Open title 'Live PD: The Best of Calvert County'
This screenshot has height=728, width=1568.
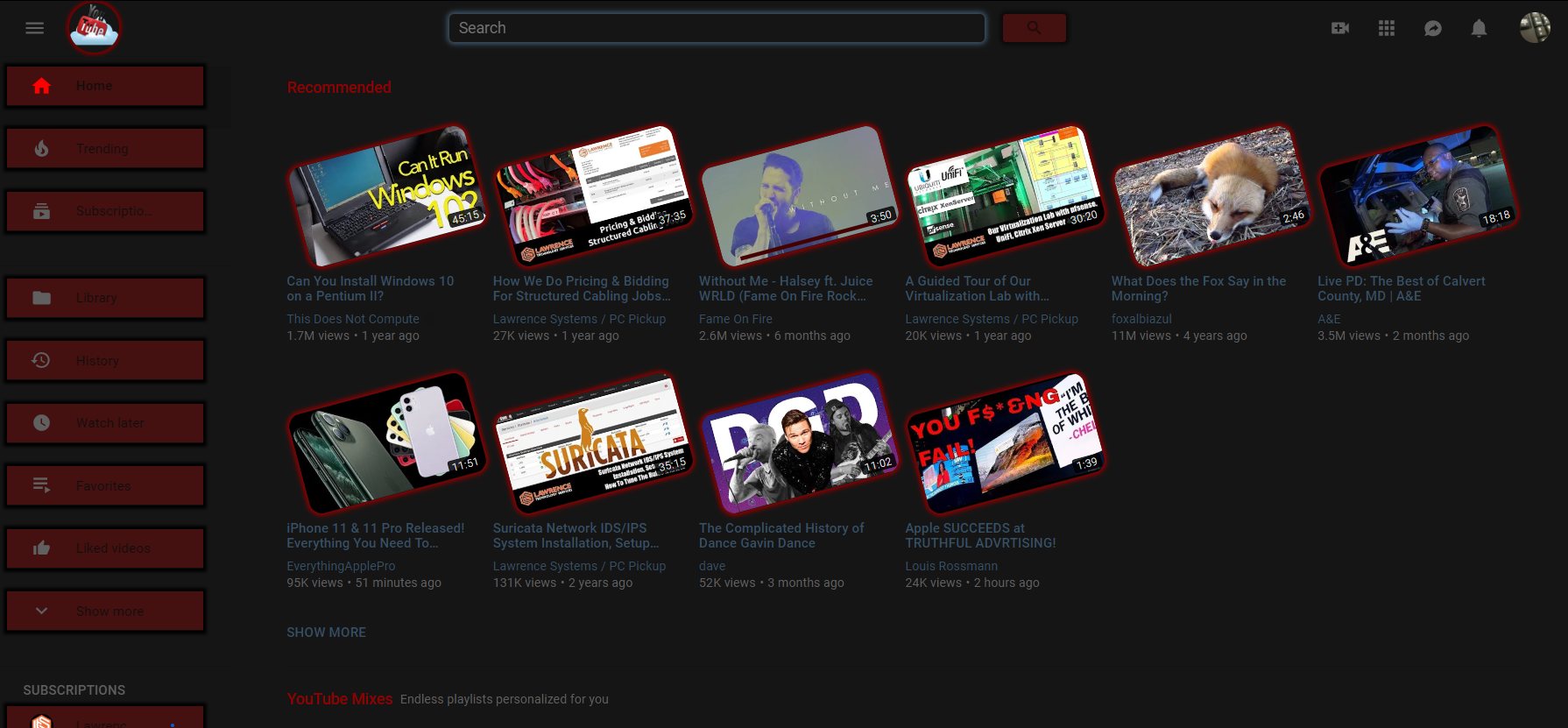tap(1402, 288)
